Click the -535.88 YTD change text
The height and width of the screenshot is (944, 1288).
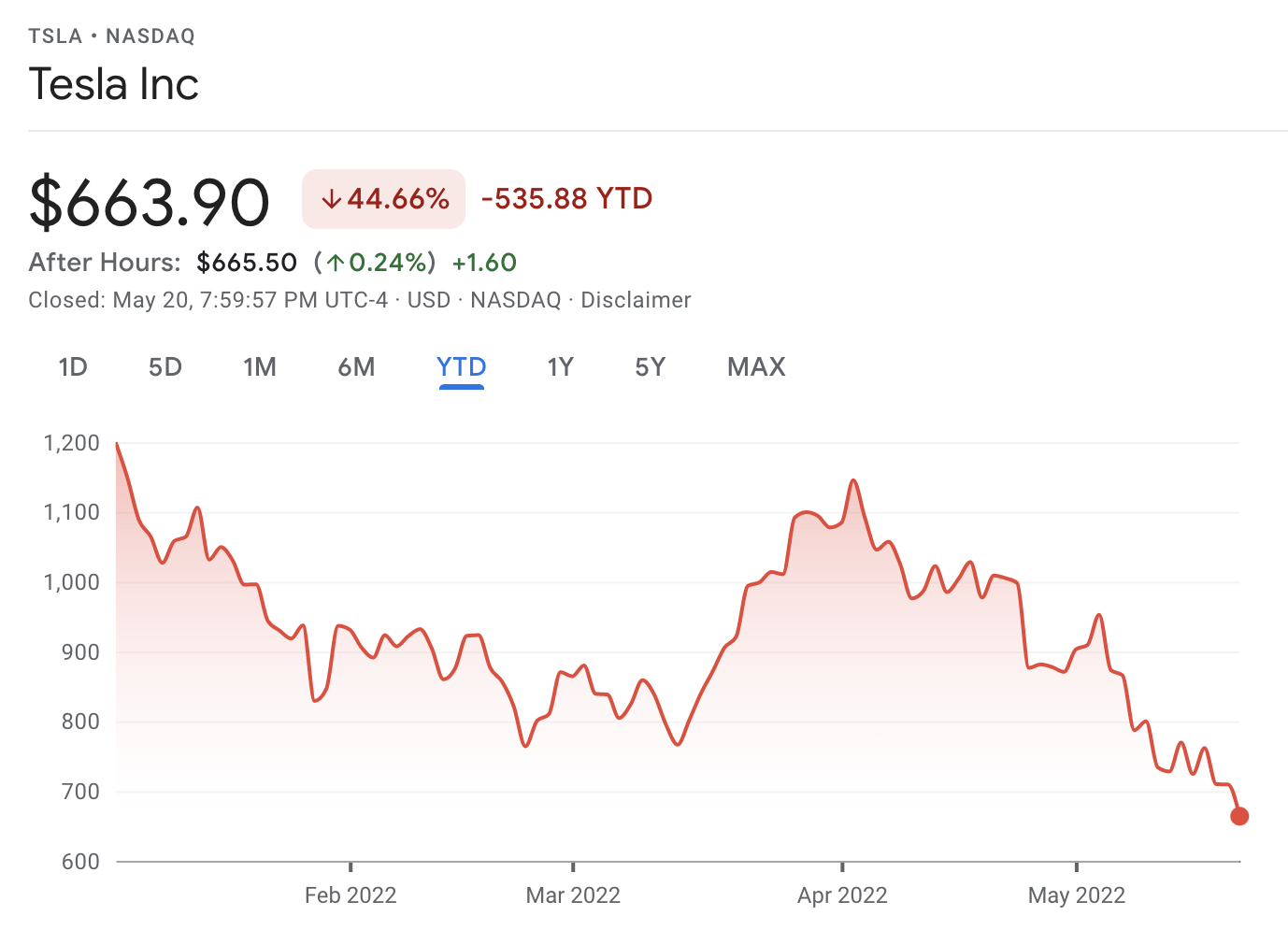coord(566,199)
